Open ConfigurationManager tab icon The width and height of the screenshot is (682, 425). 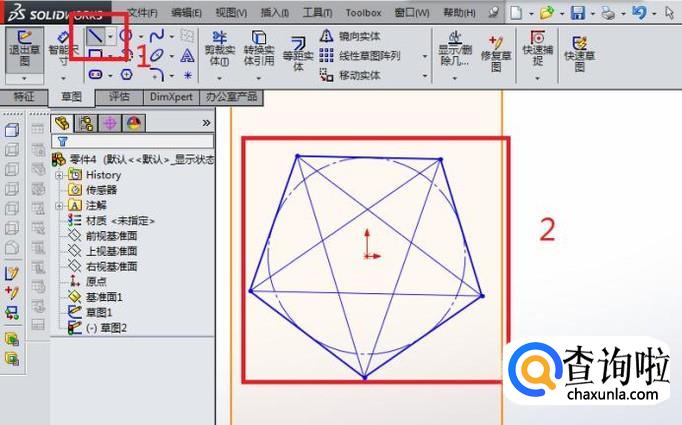[x=110, y=124]
